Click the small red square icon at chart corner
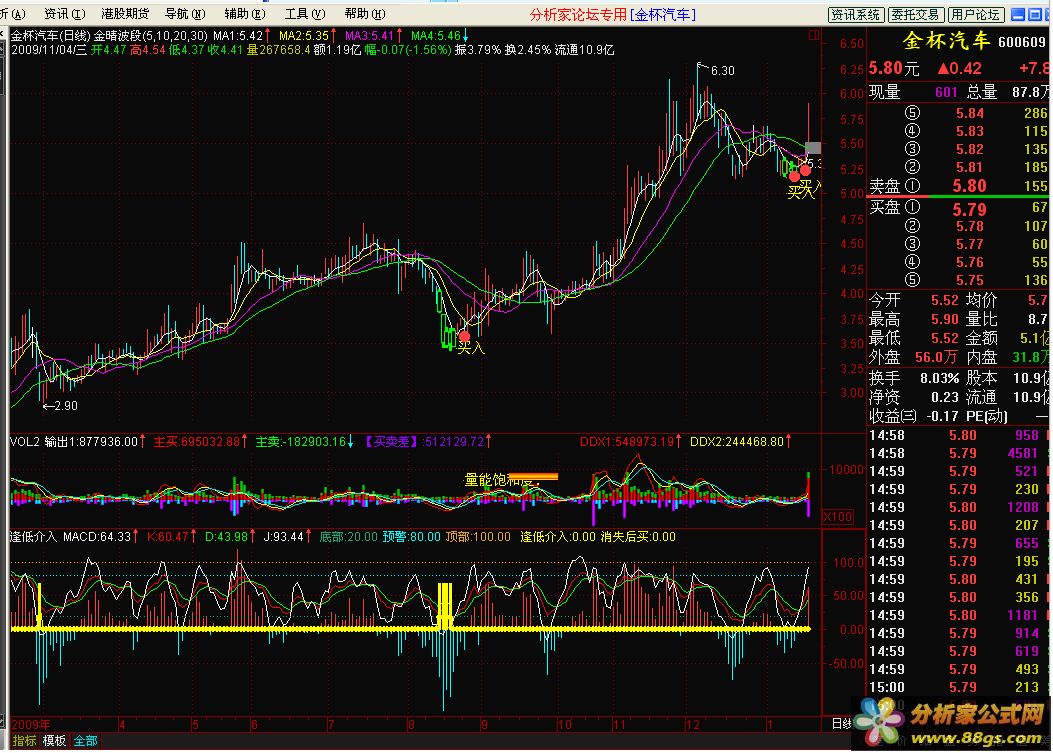The image size is (1053, 753). [x=814, y=34]
